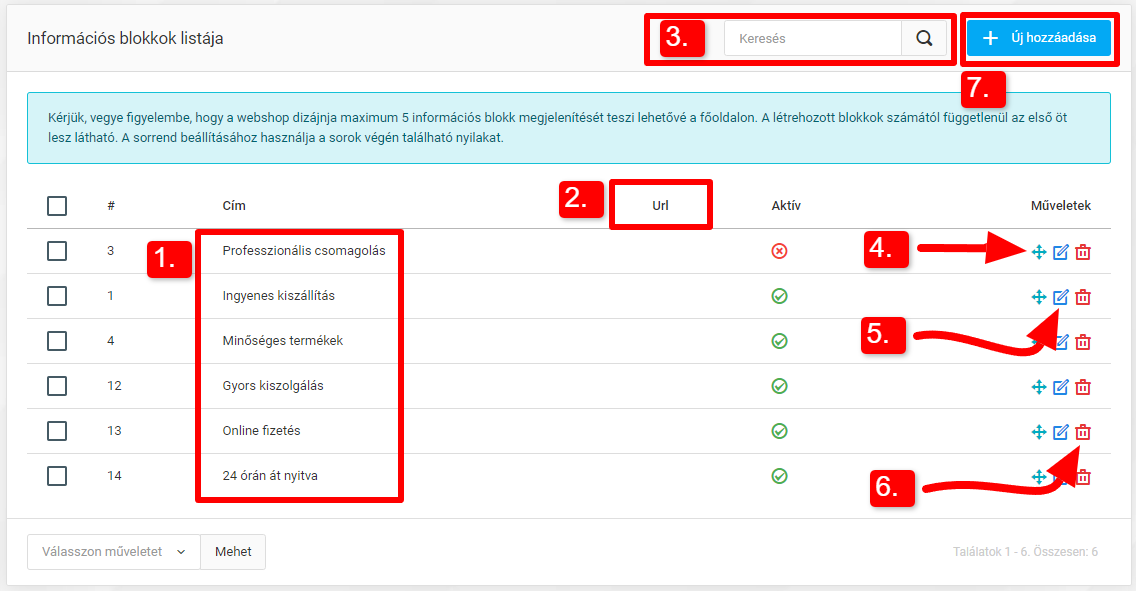1136x591 pixels.
Task: Check the box for Ingyenes kiszállítás row
Action: [57, 296]
